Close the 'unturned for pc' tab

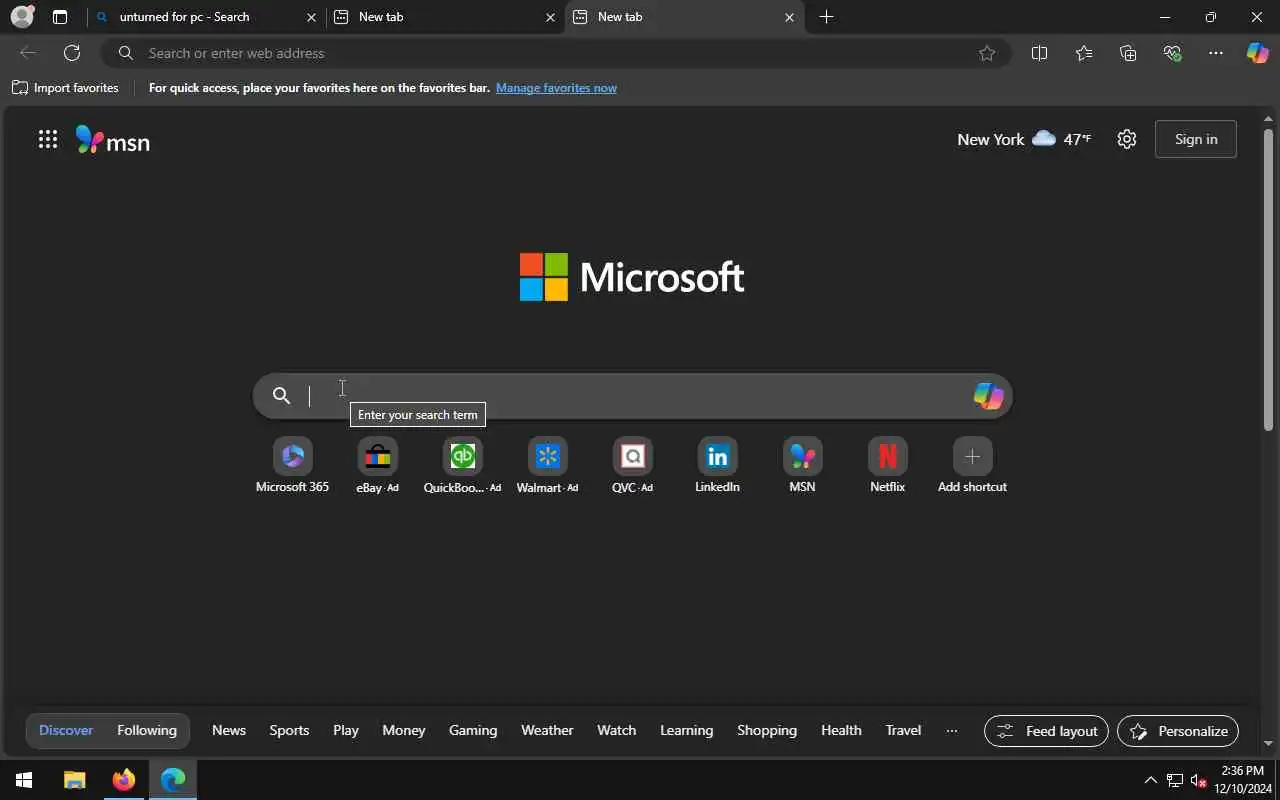311,17
